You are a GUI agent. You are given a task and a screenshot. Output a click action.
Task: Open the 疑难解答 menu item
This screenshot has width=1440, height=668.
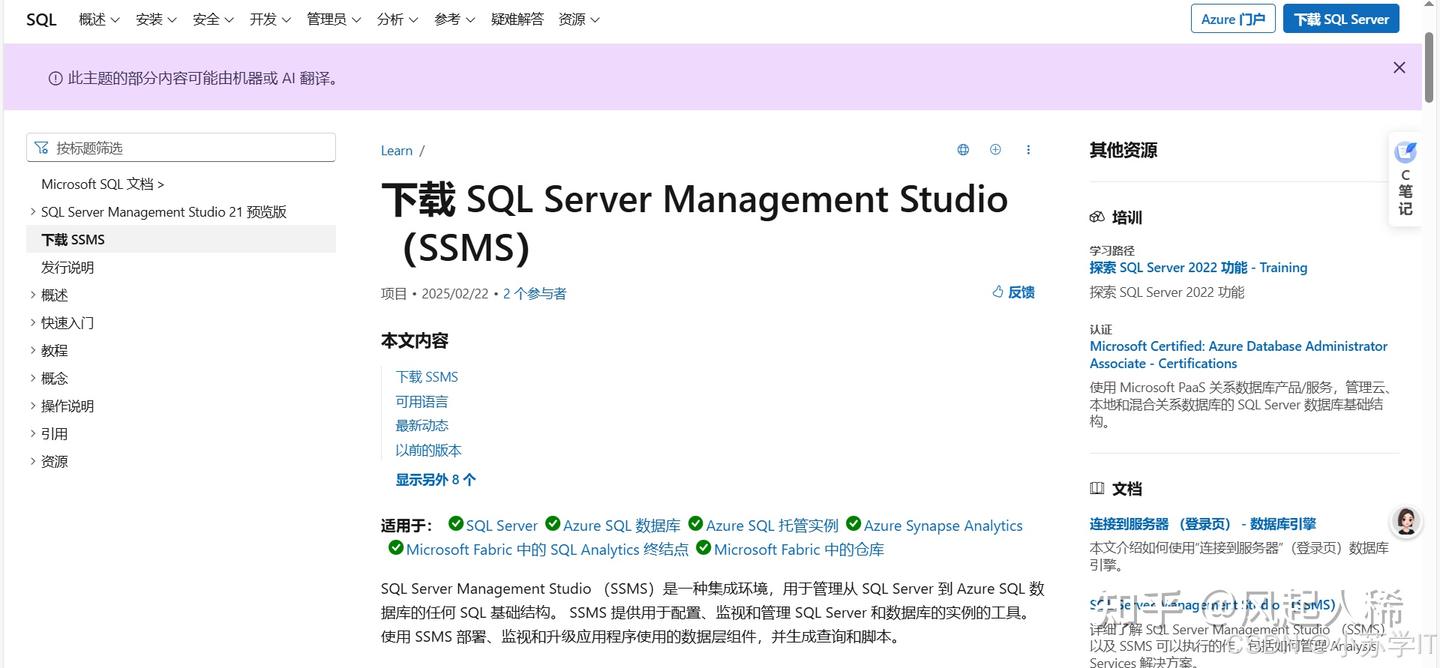click(517, 18)
